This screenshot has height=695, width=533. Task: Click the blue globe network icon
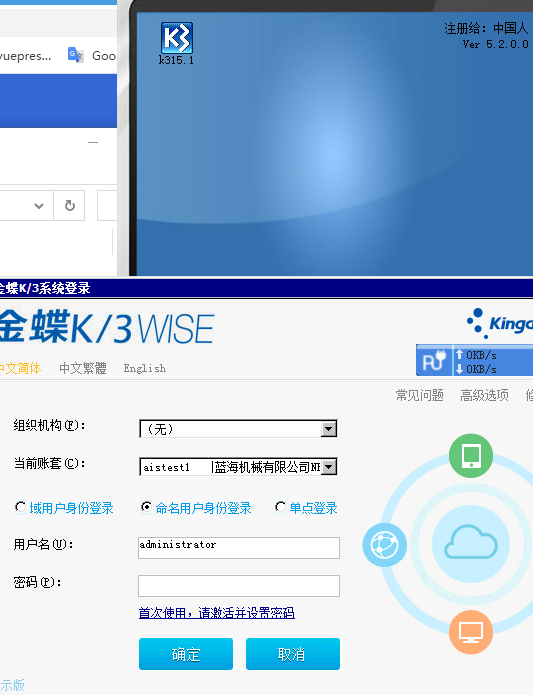(x=384, y=544)
